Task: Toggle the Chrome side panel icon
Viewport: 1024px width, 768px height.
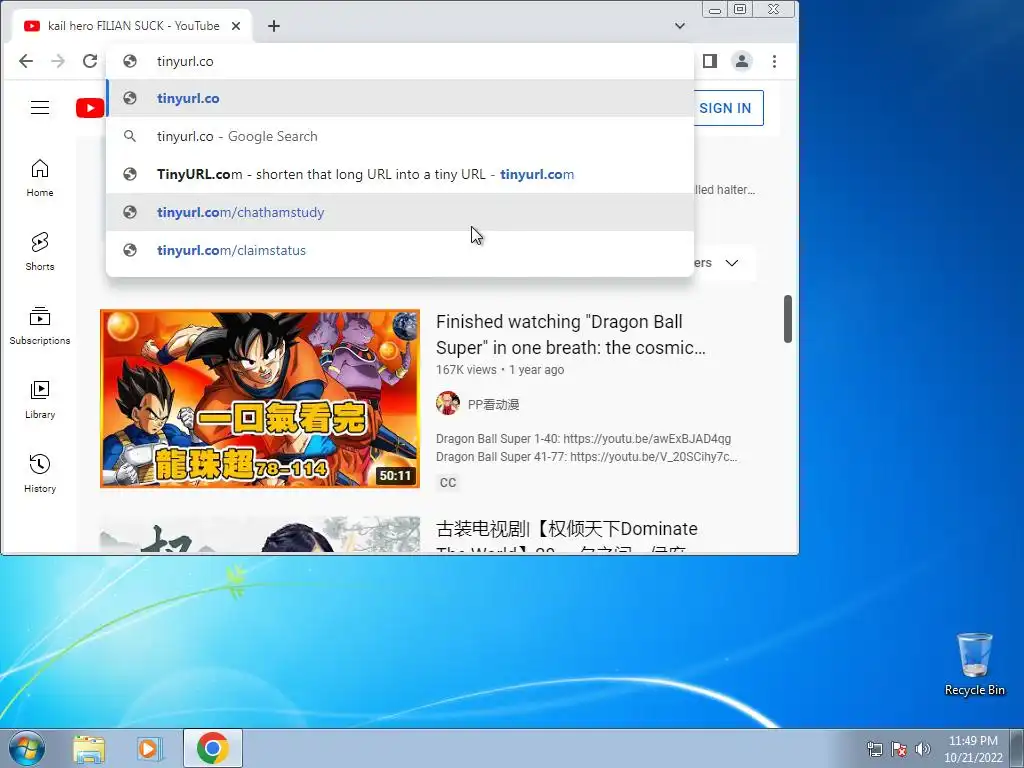Action: [710, 61]
